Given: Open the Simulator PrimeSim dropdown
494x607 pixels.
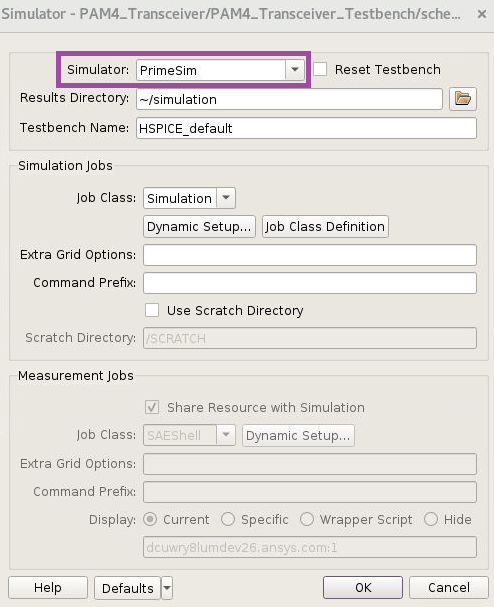Looking at the screenshot, I should click(295, 70).
